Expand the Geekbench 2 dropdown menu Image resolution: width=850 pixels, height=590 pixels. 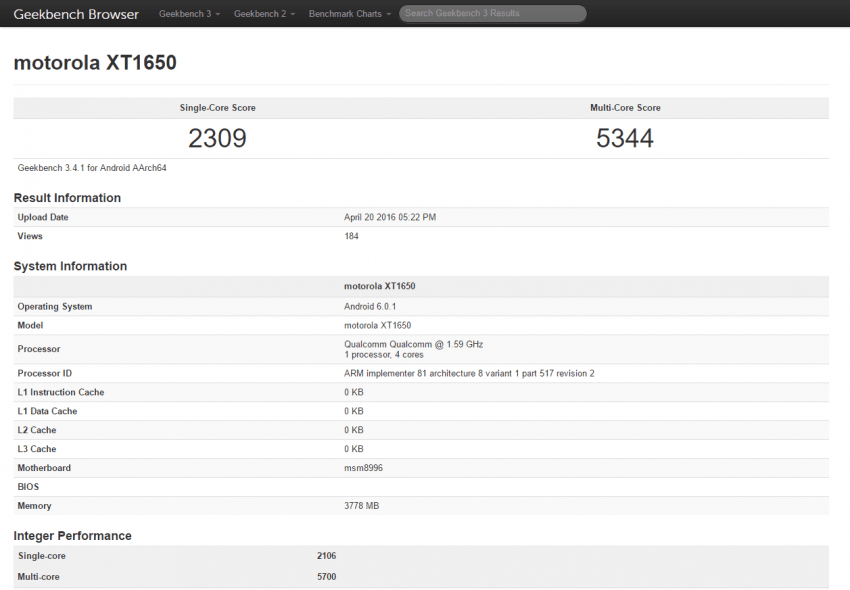[264, 14]
